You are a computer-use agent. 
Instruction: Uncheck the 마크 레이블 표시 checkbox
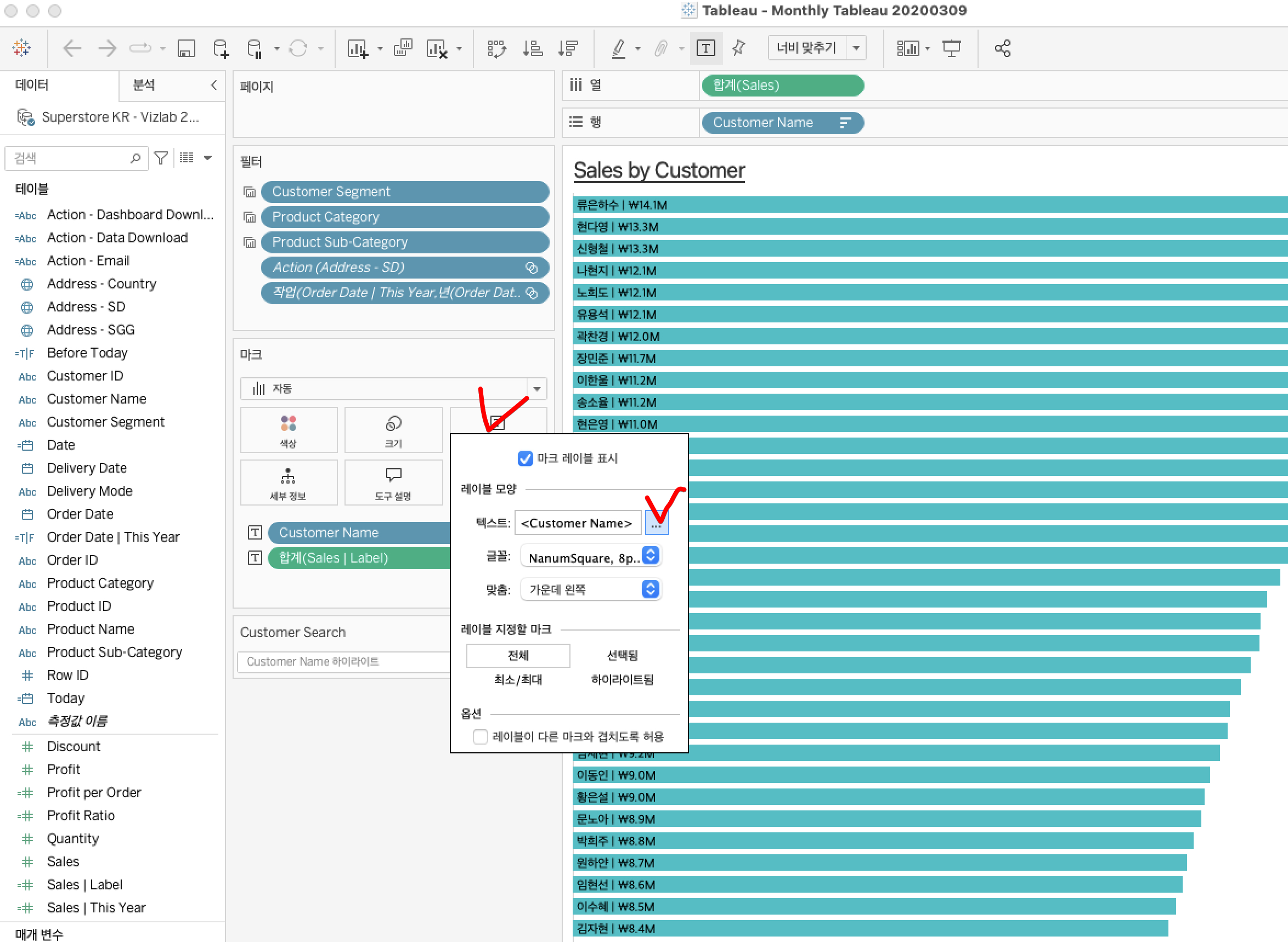(x=526, y=458)
